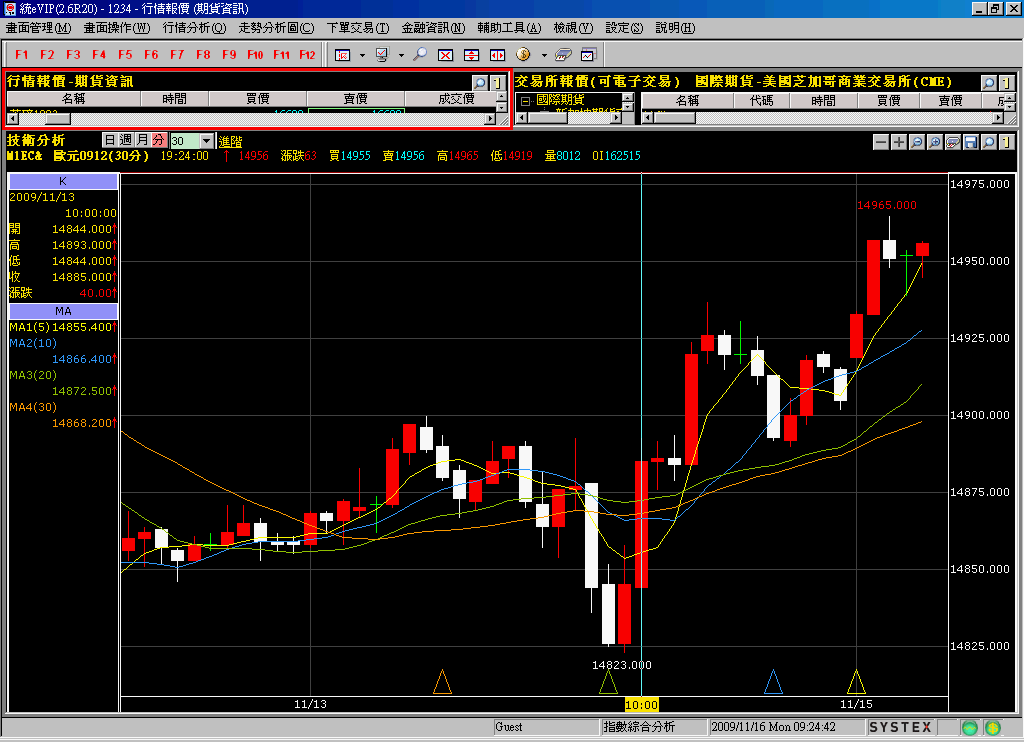Screen dimensions: 1024x742
Task: Click the trend chart window toolbar icon
Action: coord(588,55)
